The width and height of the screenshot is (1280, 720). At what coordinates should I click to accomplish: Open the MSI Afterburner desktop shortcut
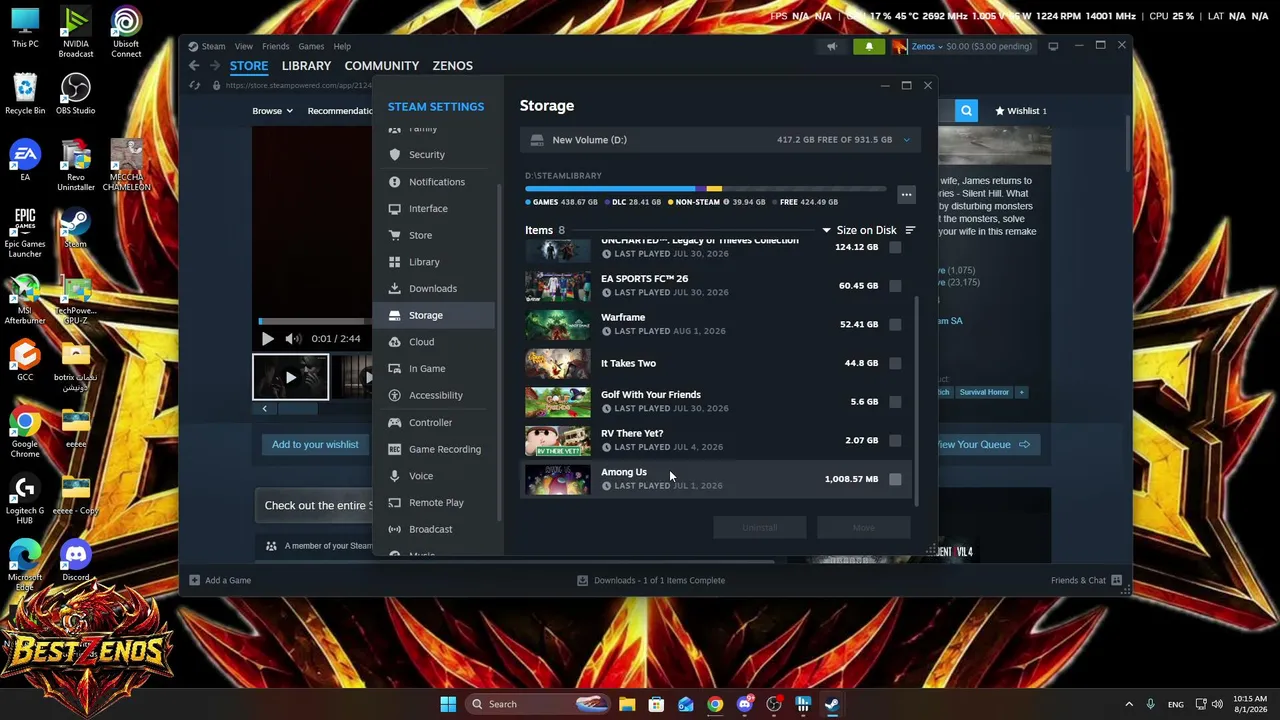tap(25, 301)
